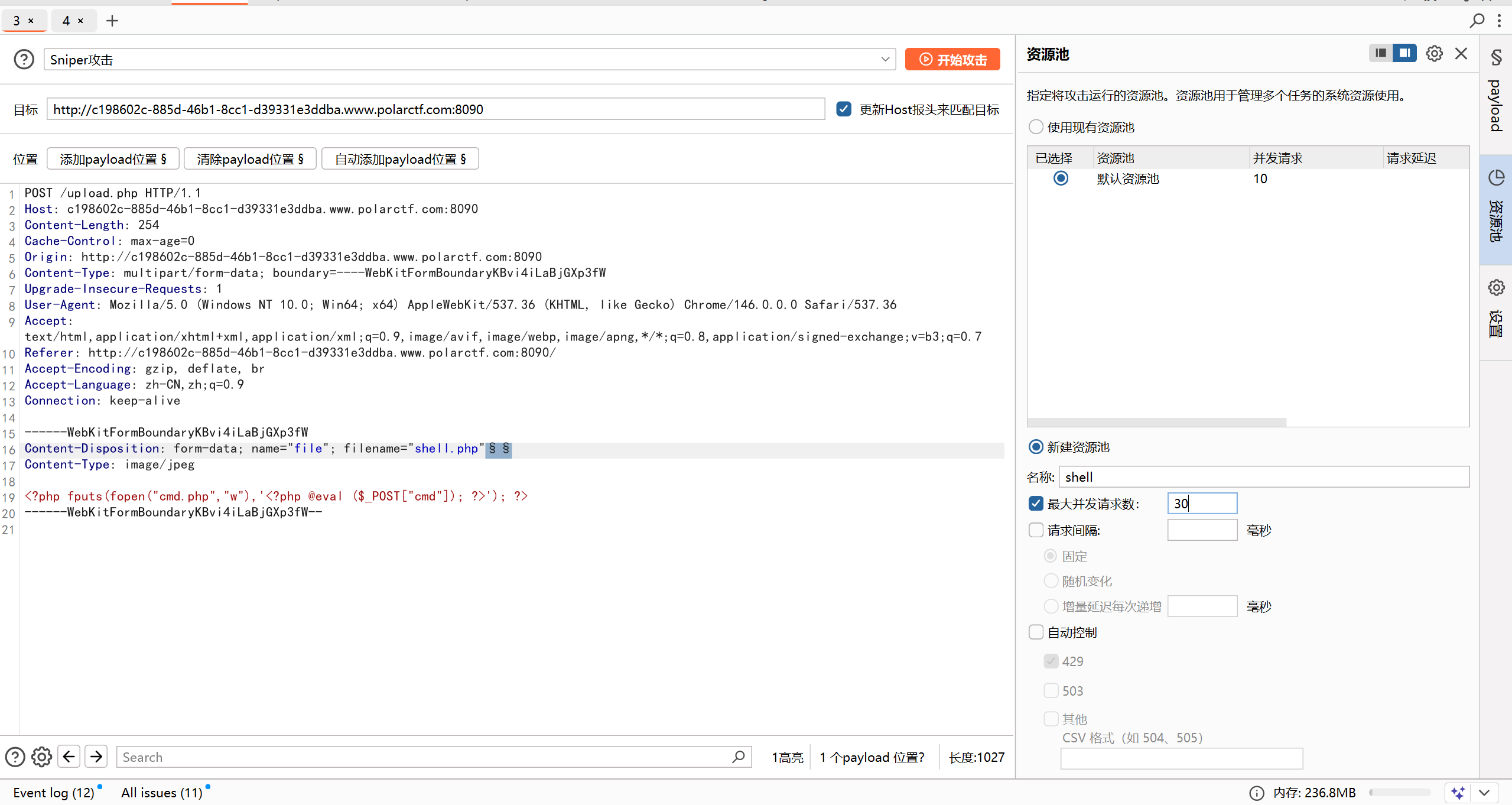Click the orange start attack button
1512x805 pixels.
(x=952, y=60)
